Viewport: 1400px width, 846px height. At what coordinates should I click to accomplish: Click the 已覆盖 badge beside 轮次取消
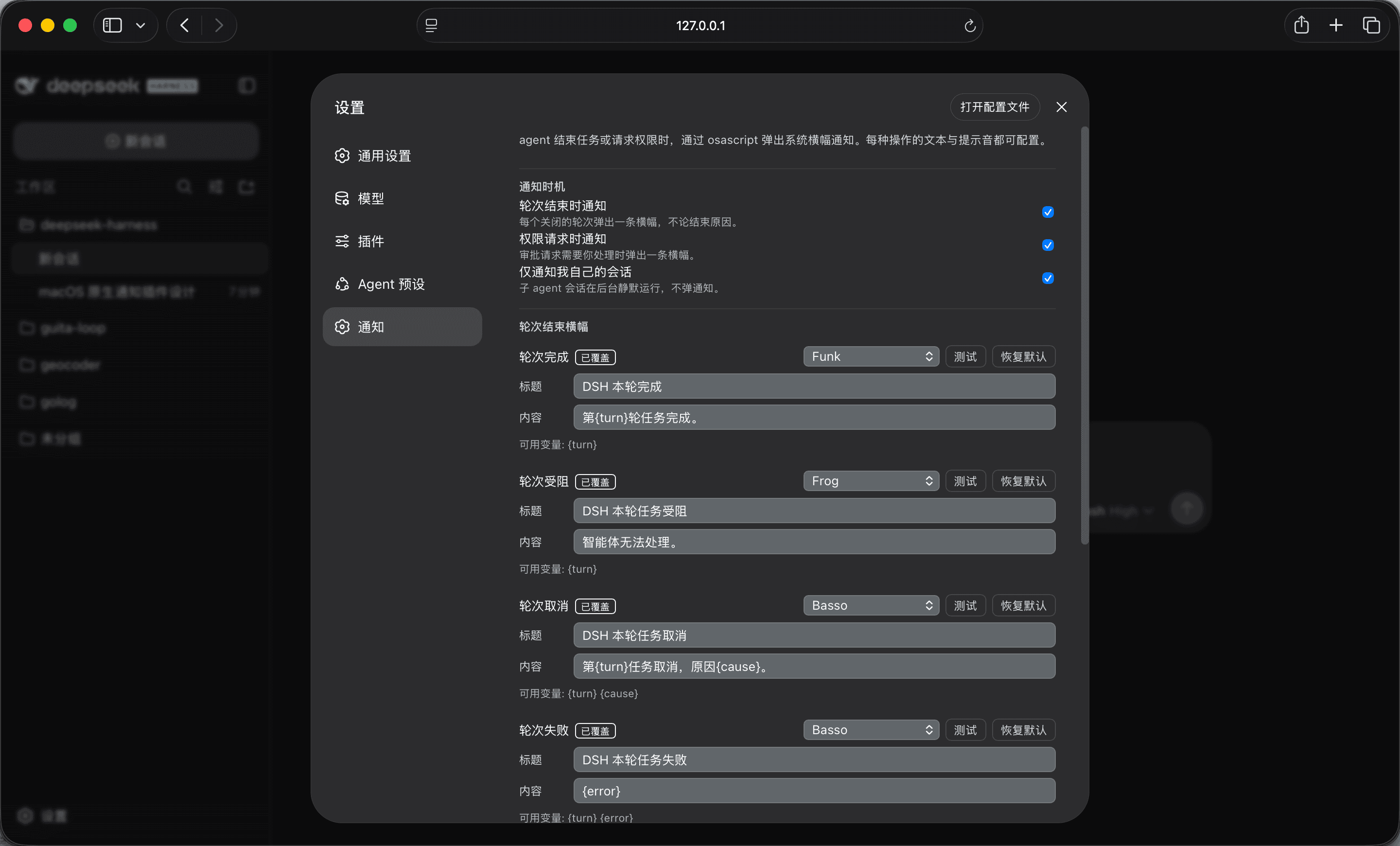595,606
